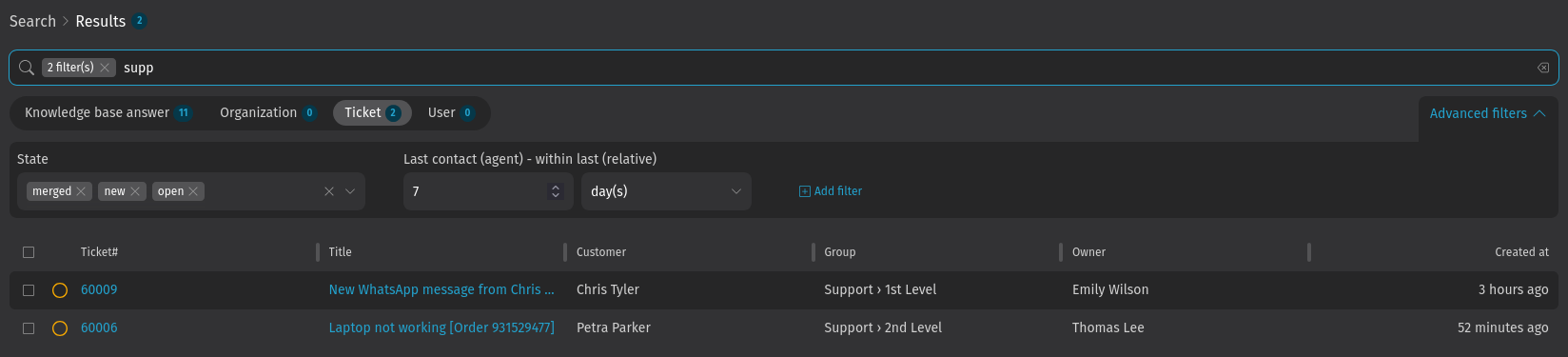Viewport: 1568px width, 357px height.
Task: Click Support › 1st Level group cell
Action: [x=880, y=289]
